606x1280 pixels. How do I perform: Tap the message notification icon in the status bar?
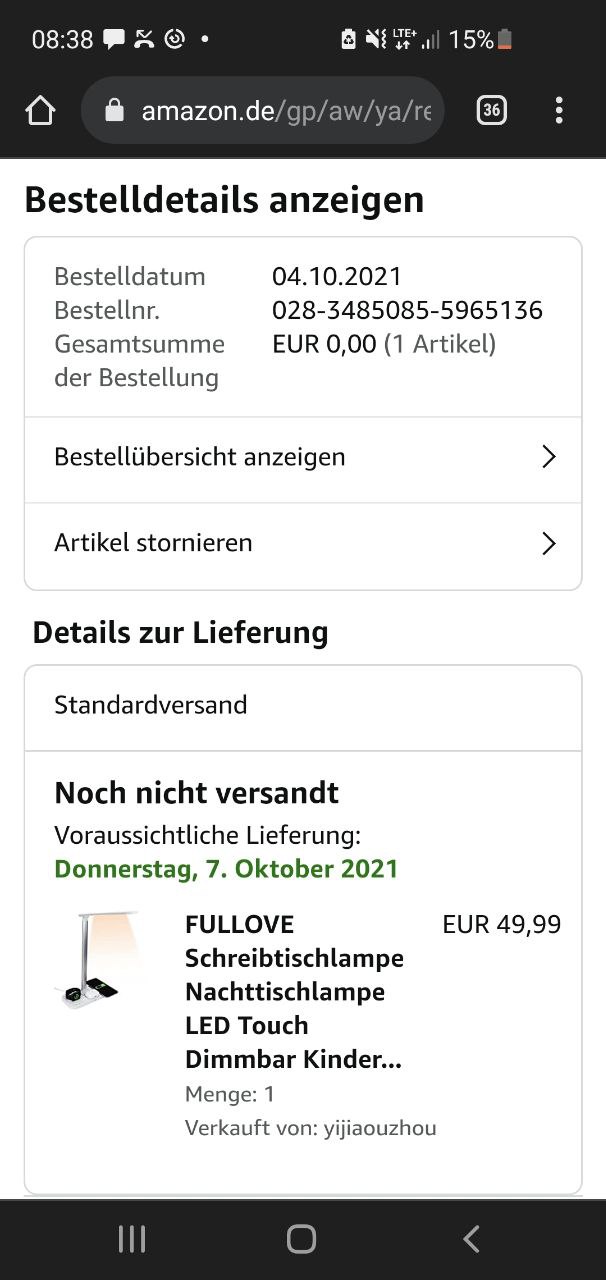(115, 40)
